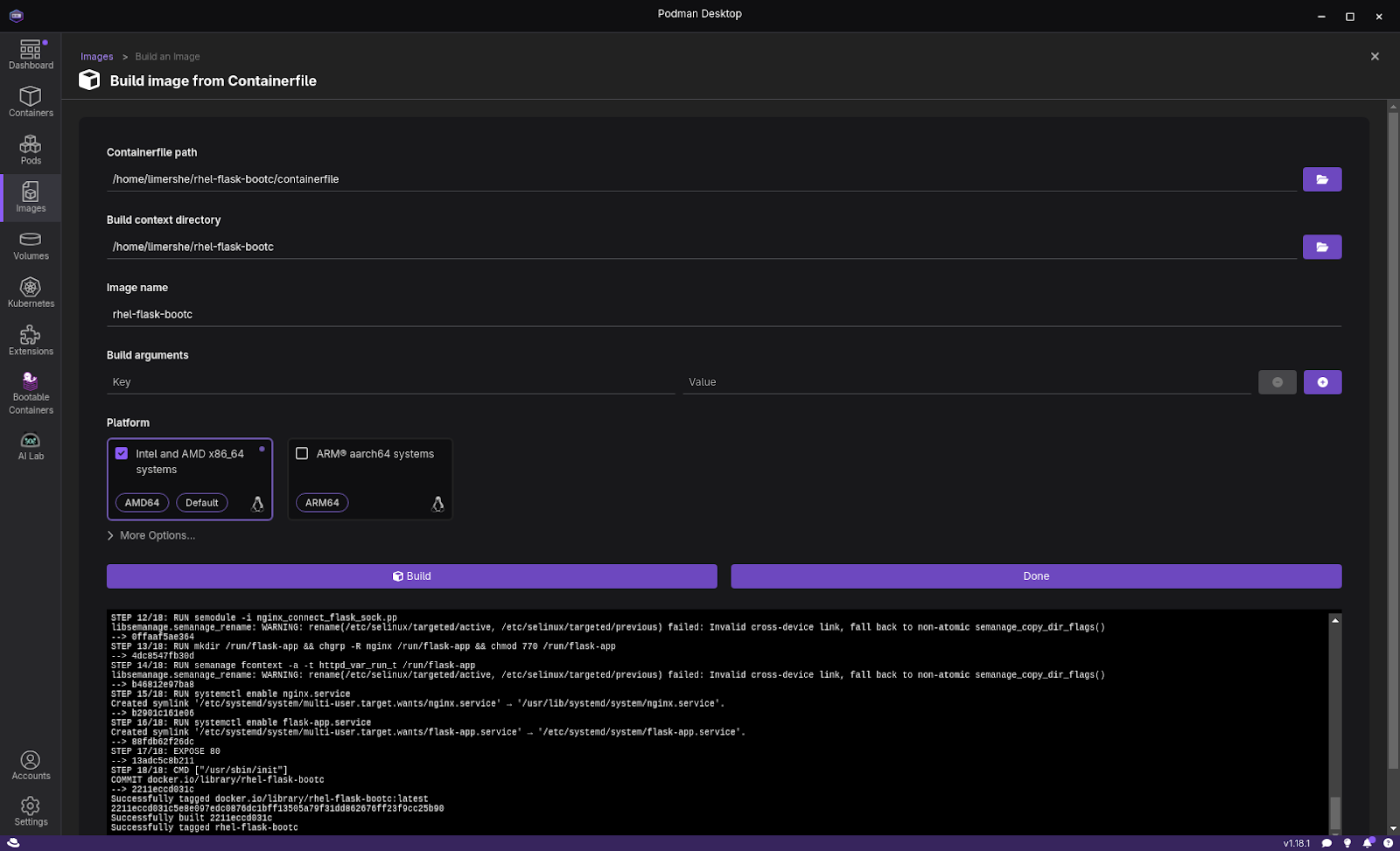This screenshot has height=851, width=1400.
Task: Click the Build button
Action: 411,576
